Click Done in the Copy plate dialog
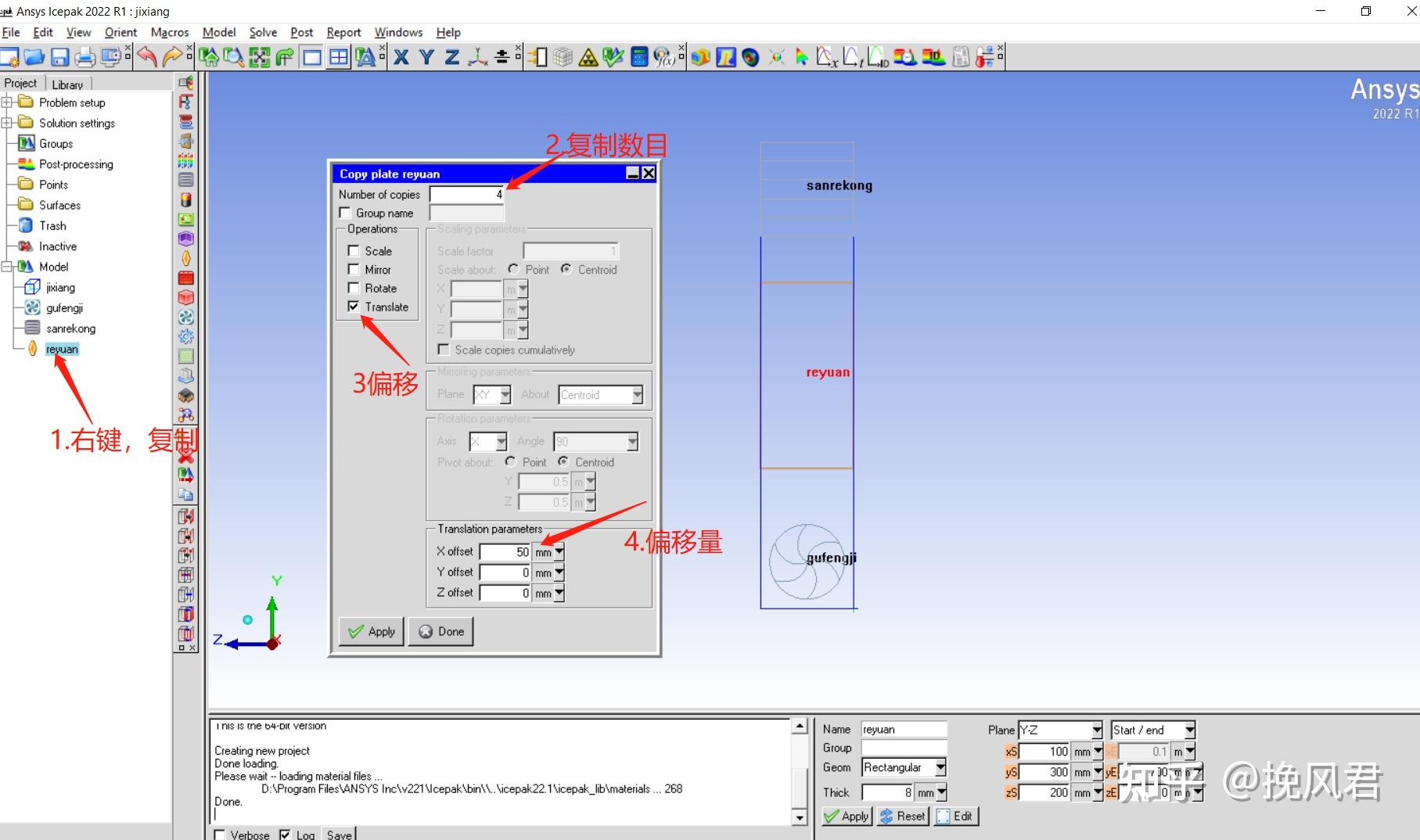 441,631
